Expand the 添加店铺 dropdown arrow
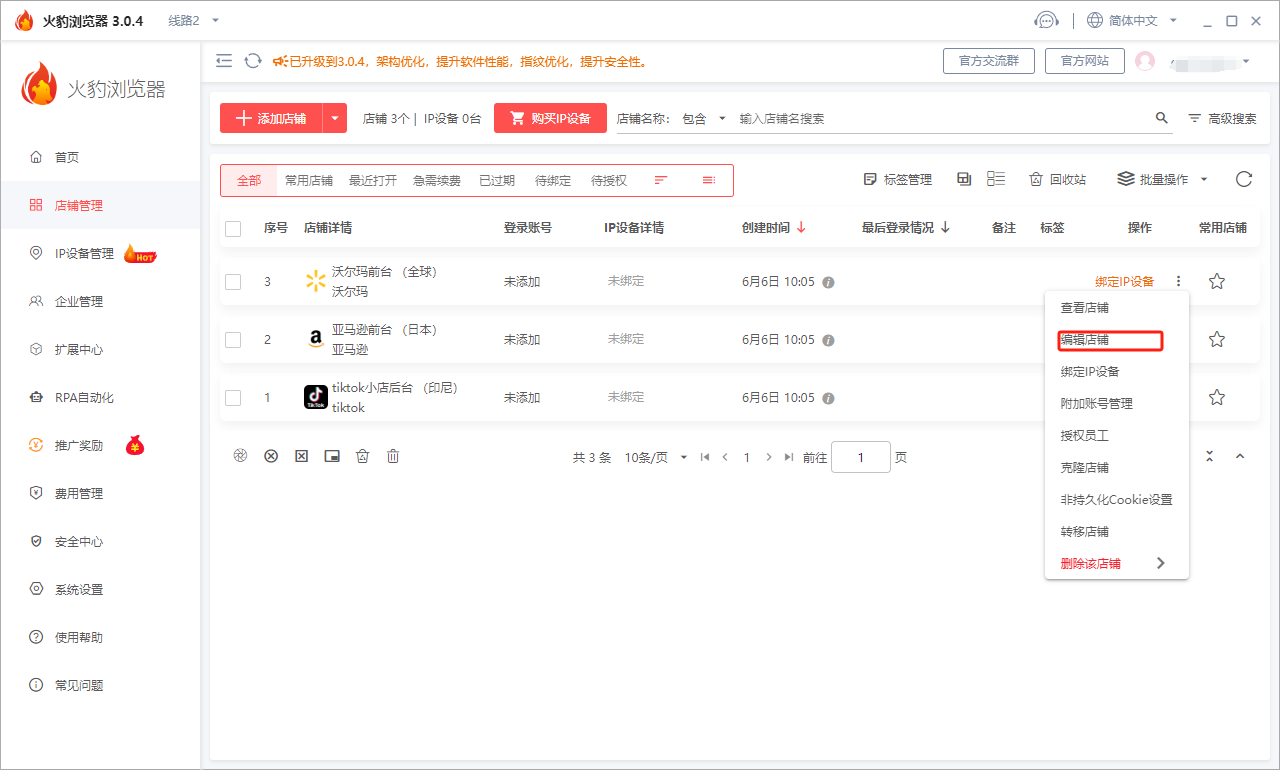This screenshot has height=770, width=1280. [335, 118]
